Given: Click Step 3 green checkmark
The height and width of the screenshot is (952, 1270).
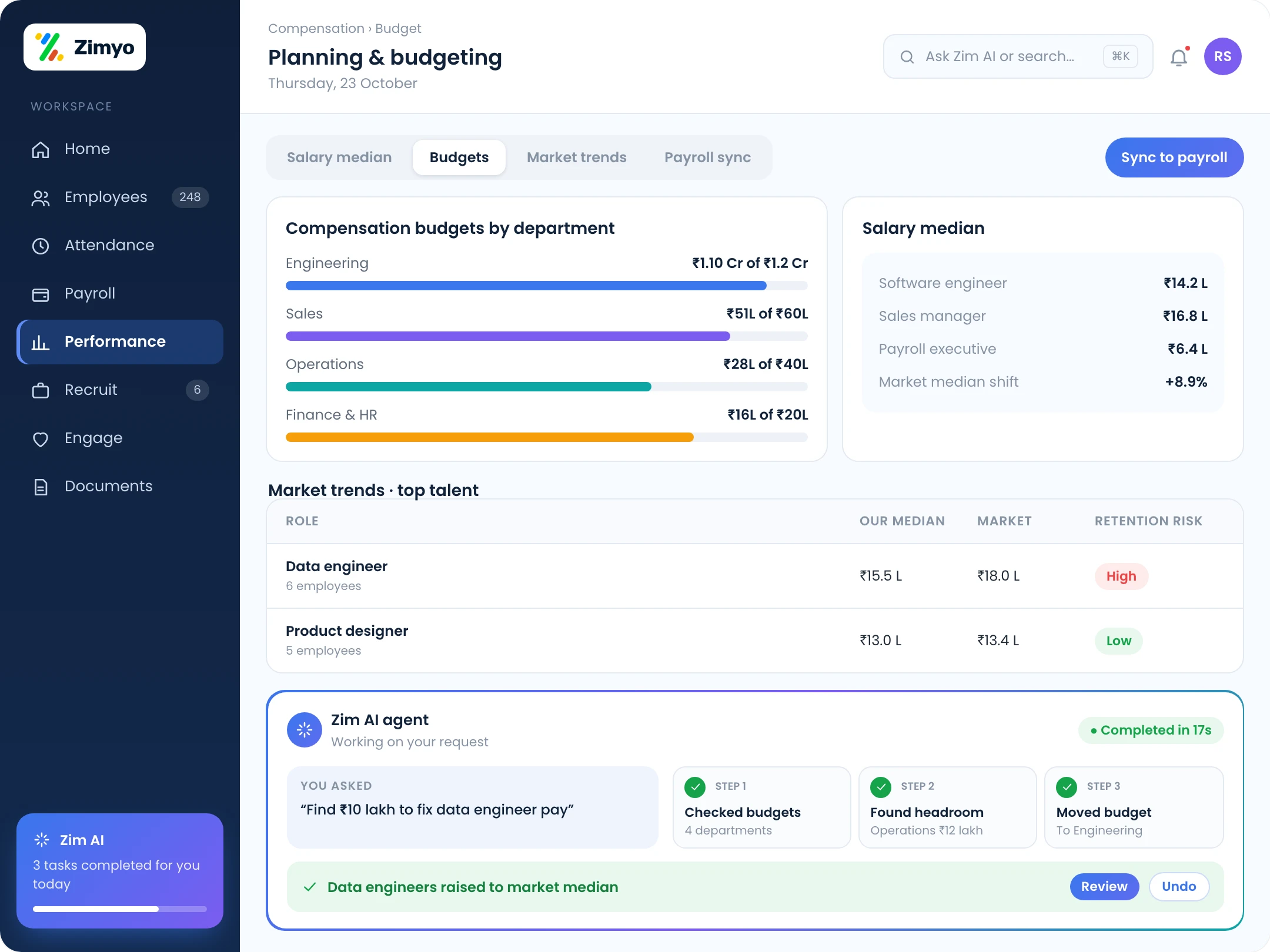Looking at the screenshot, I should coord(1067,787).
